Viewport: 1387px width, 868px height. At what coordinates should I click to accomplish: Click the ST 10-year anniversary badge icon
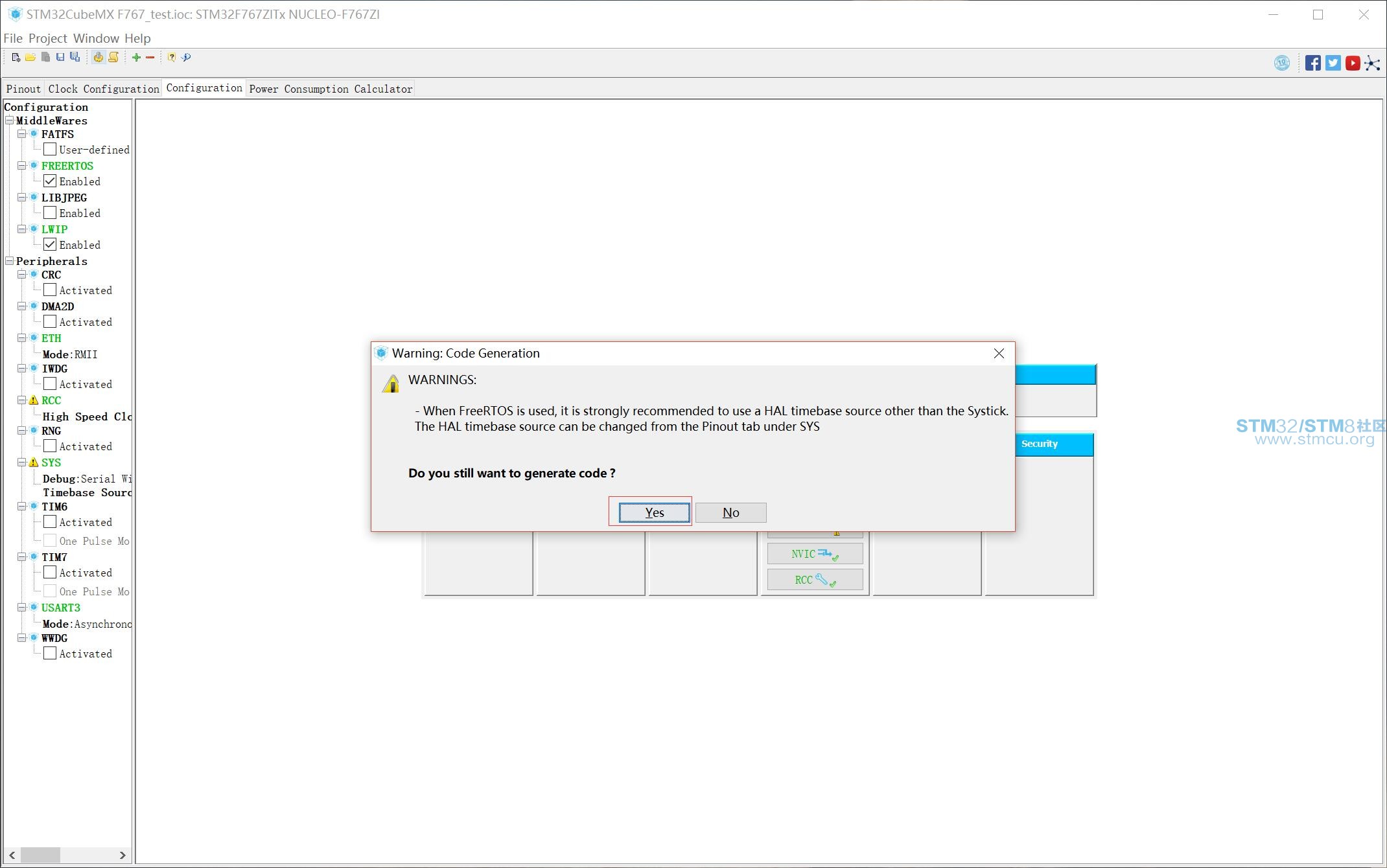click(1281, 63)
